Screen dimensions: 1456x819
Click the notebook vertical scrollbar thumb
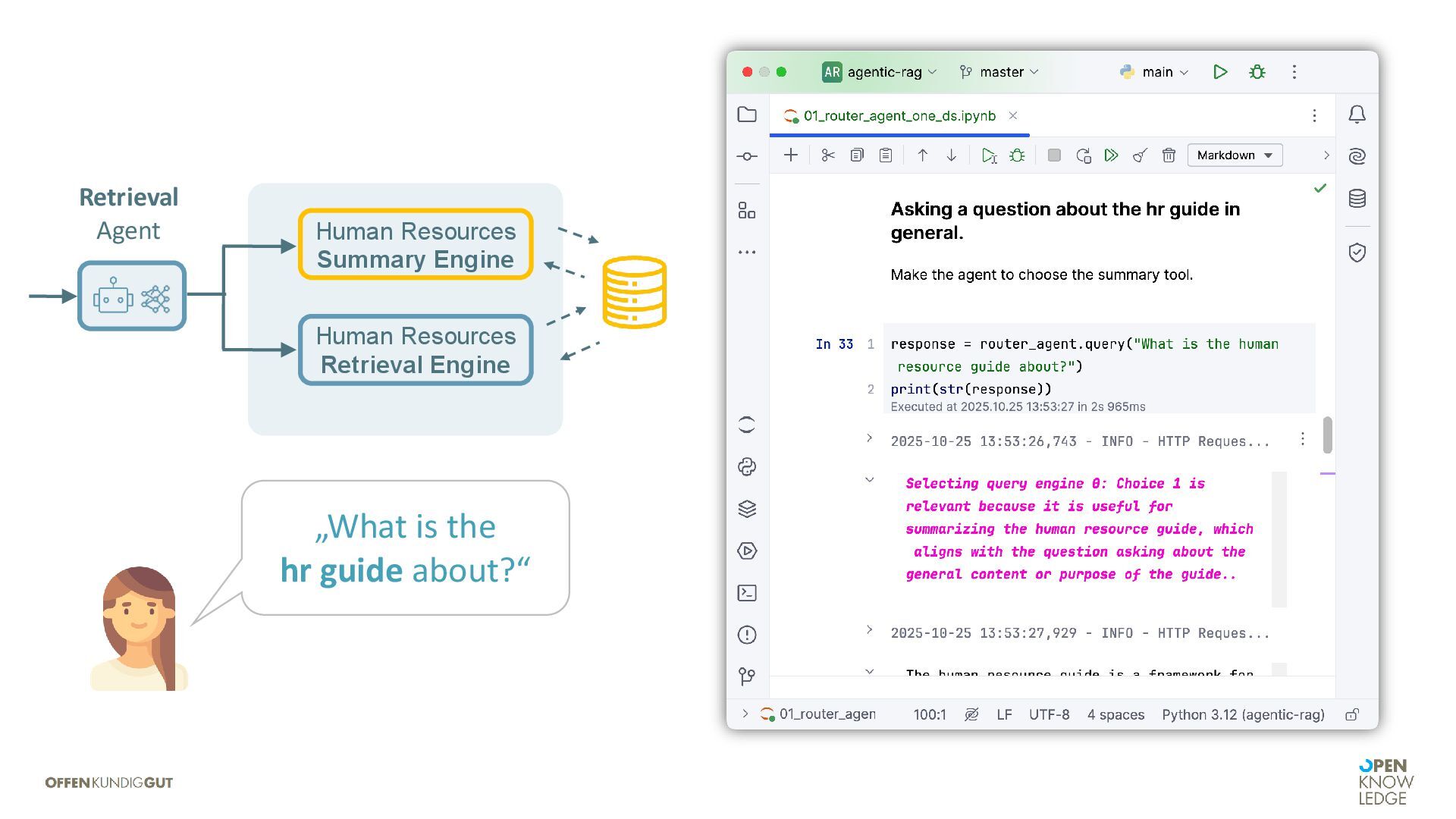(1327, 435)
